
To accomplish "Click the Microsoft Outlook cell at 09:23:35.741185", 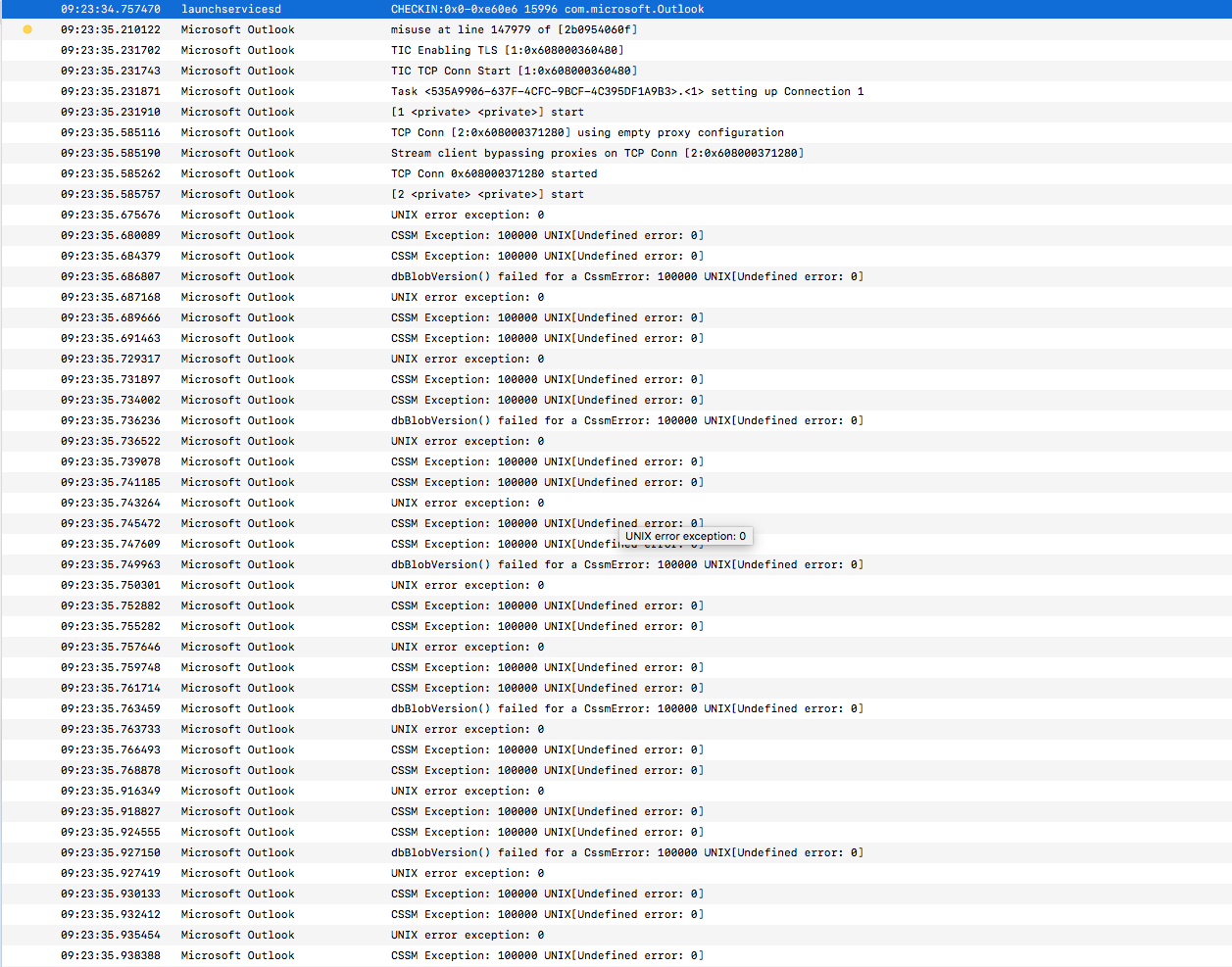I will [x=237, y=482].
